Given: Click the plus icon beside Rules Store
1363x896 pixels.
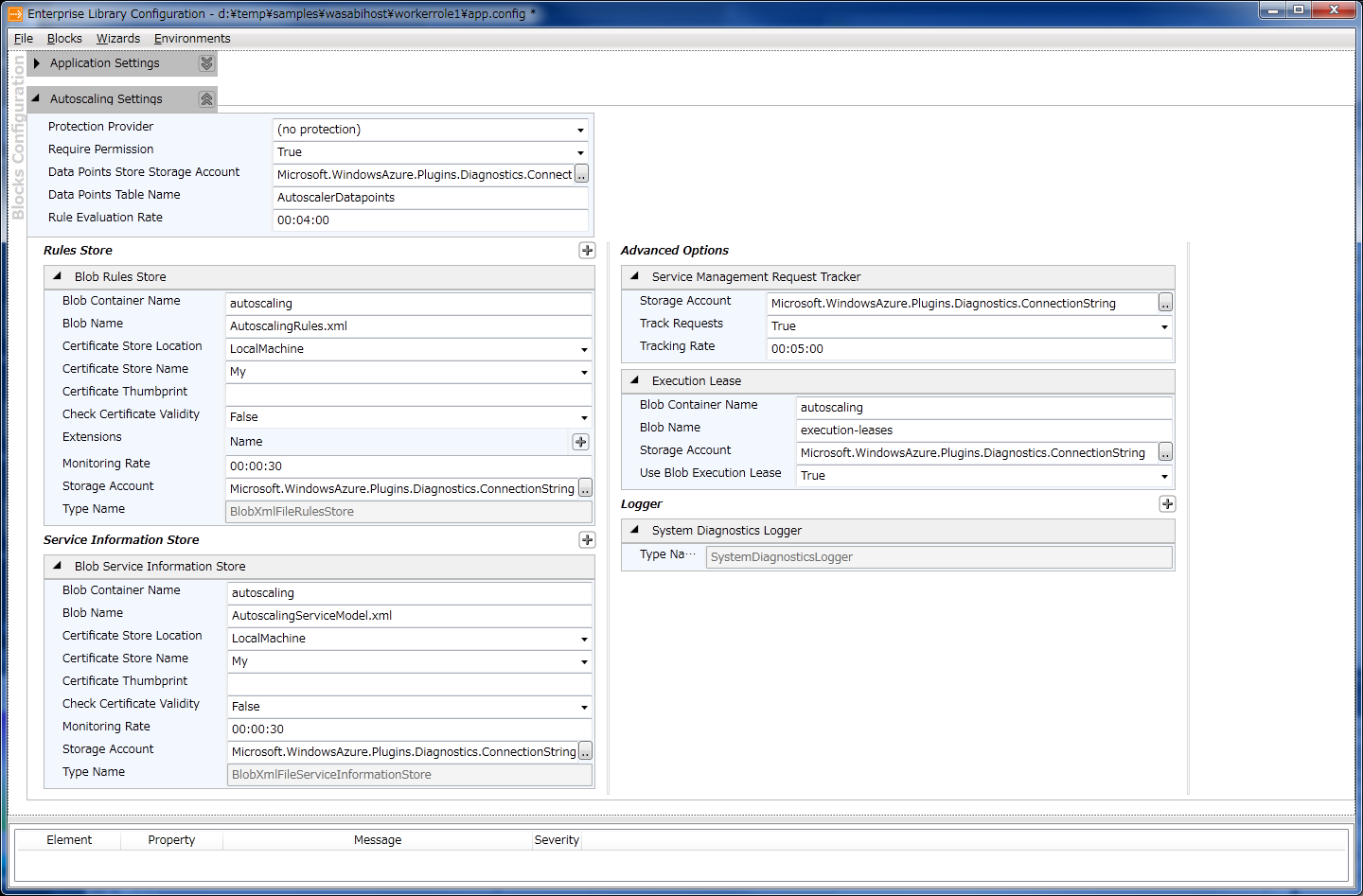Looking at the screenshot, I should (587, 251).
